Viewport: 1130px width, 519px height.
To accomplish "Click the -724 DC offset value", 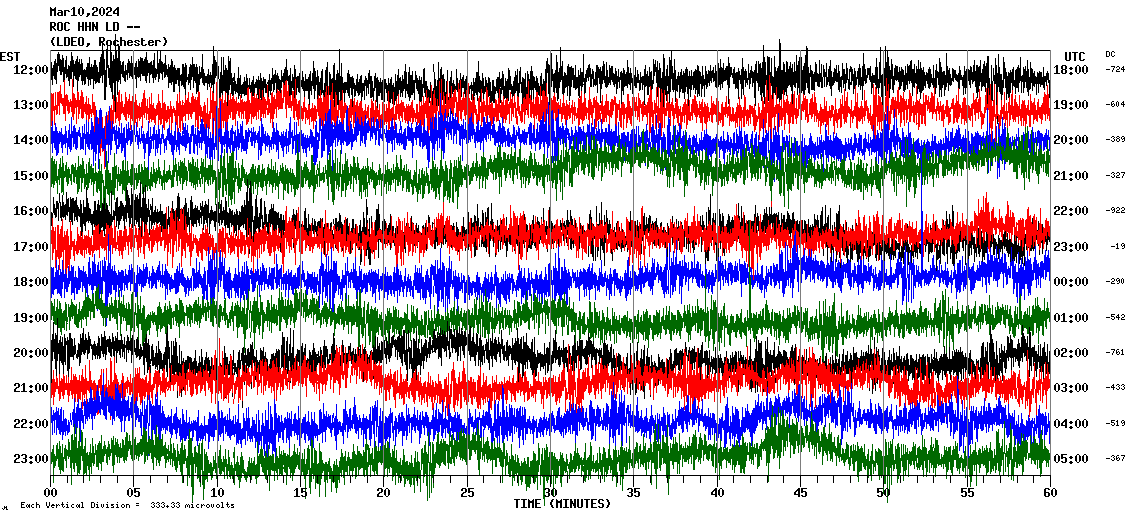I will point(1114,70).
